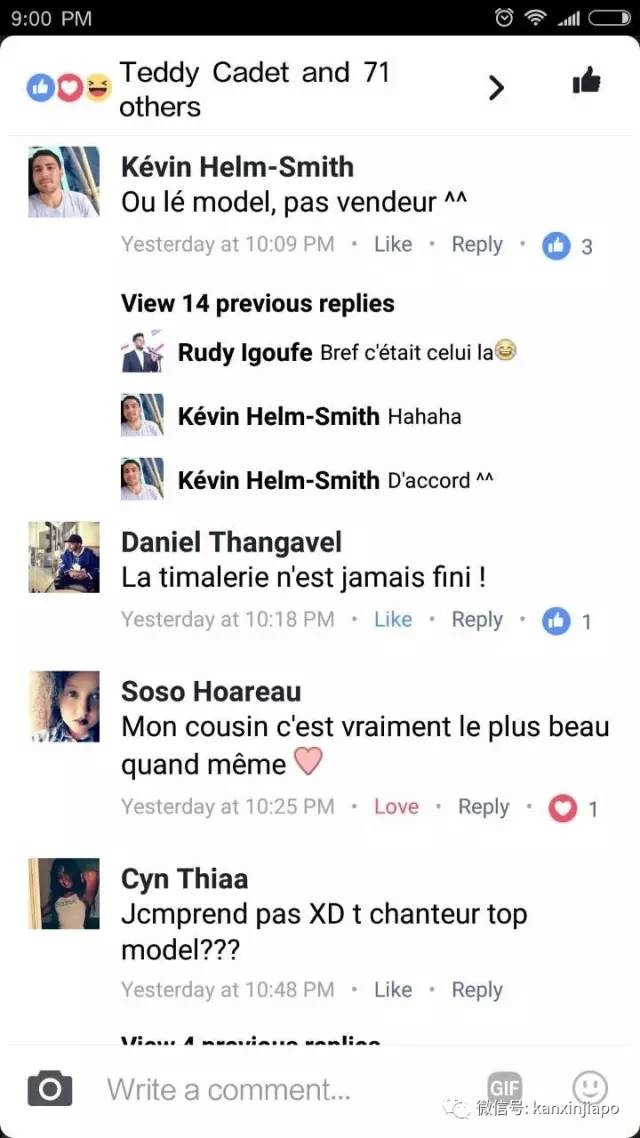This screenshot has height=1138, width=640.
Task: Reply to Kévin Helm-Smith's comment
Action: [477, 245]
